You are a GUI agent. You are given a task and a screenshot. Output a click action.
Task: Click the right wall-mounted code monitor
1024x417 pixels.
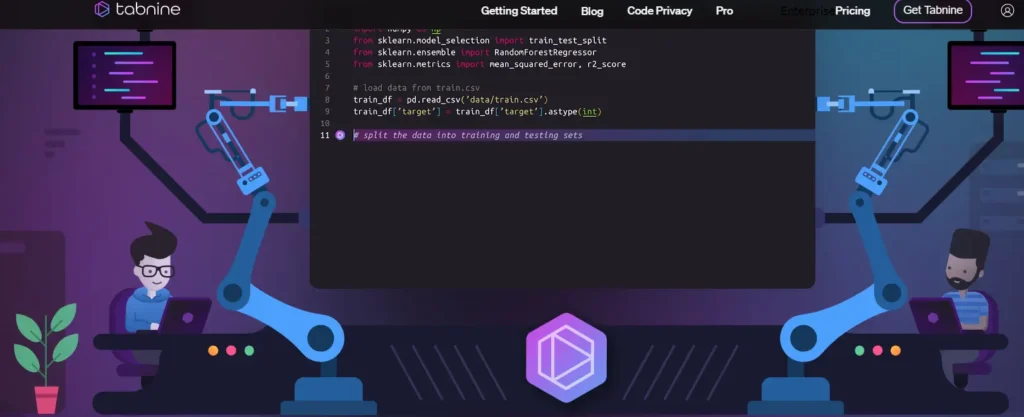coord(985,75)
